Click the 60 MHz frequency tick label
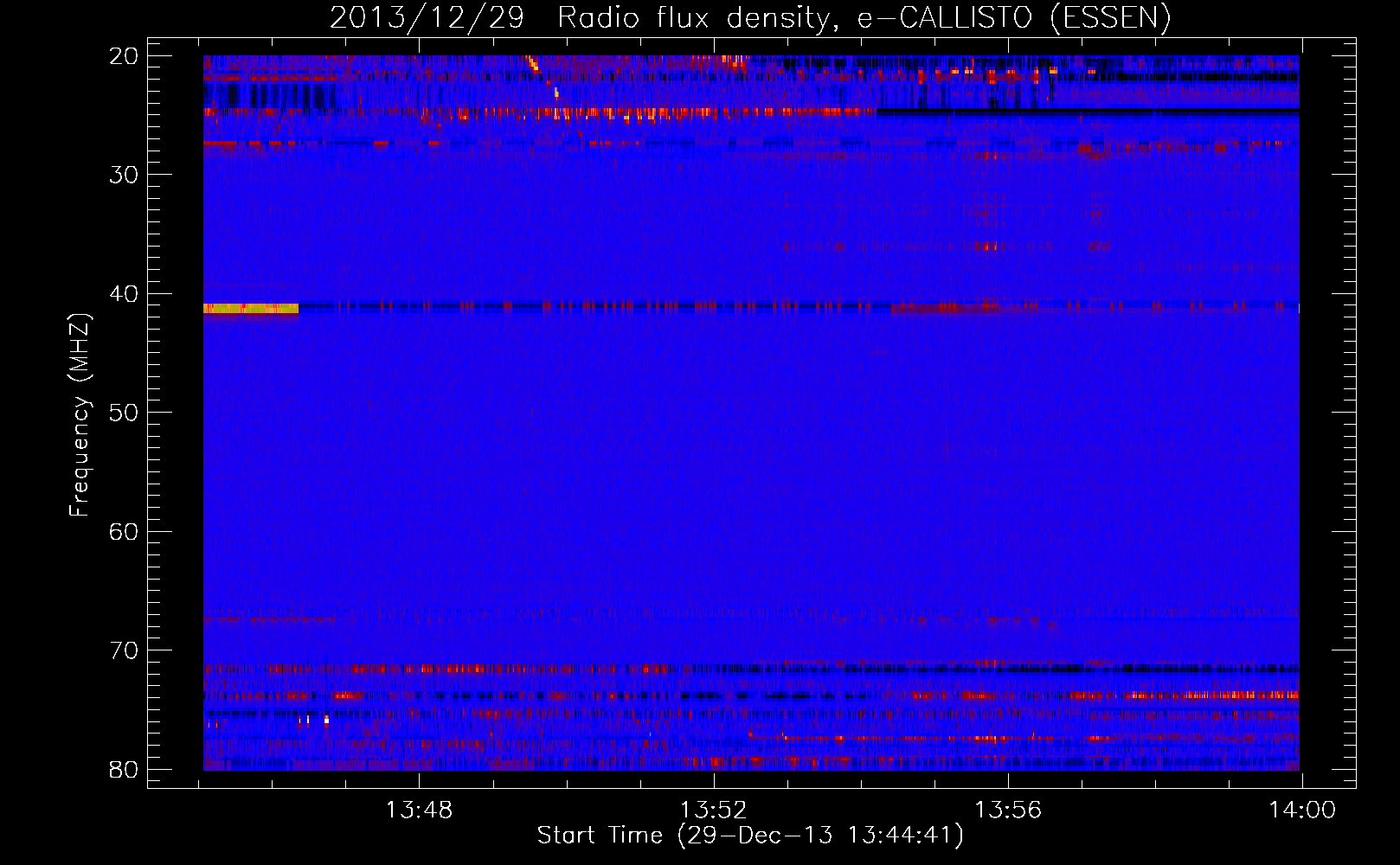 coord(124,531)
